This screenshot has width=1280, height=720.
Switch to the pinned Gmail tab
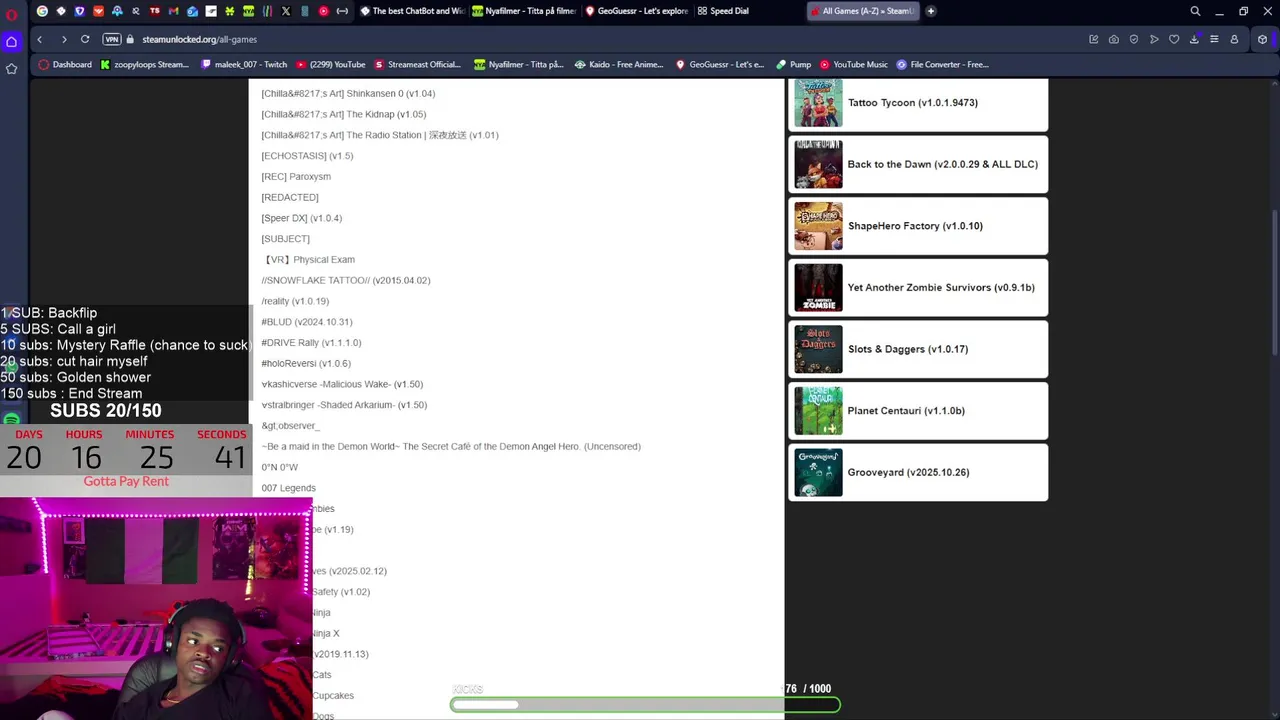pos(174,11)
